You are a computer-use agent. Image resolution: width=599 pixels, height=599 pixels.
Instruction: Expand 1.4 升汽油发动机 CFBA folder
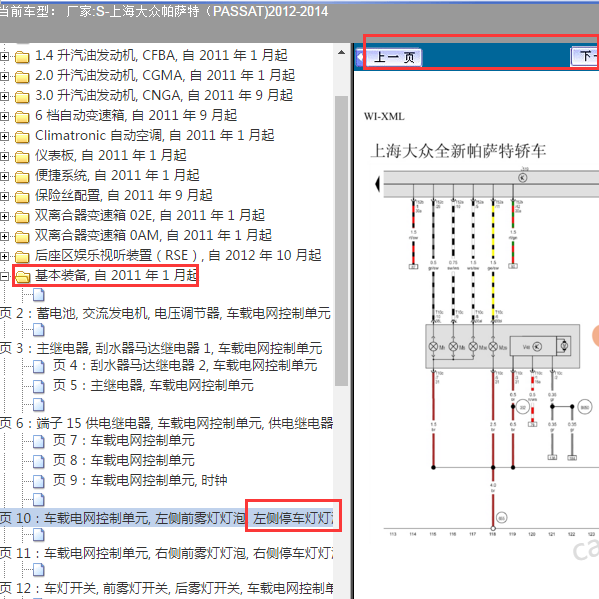pos(4,57)
